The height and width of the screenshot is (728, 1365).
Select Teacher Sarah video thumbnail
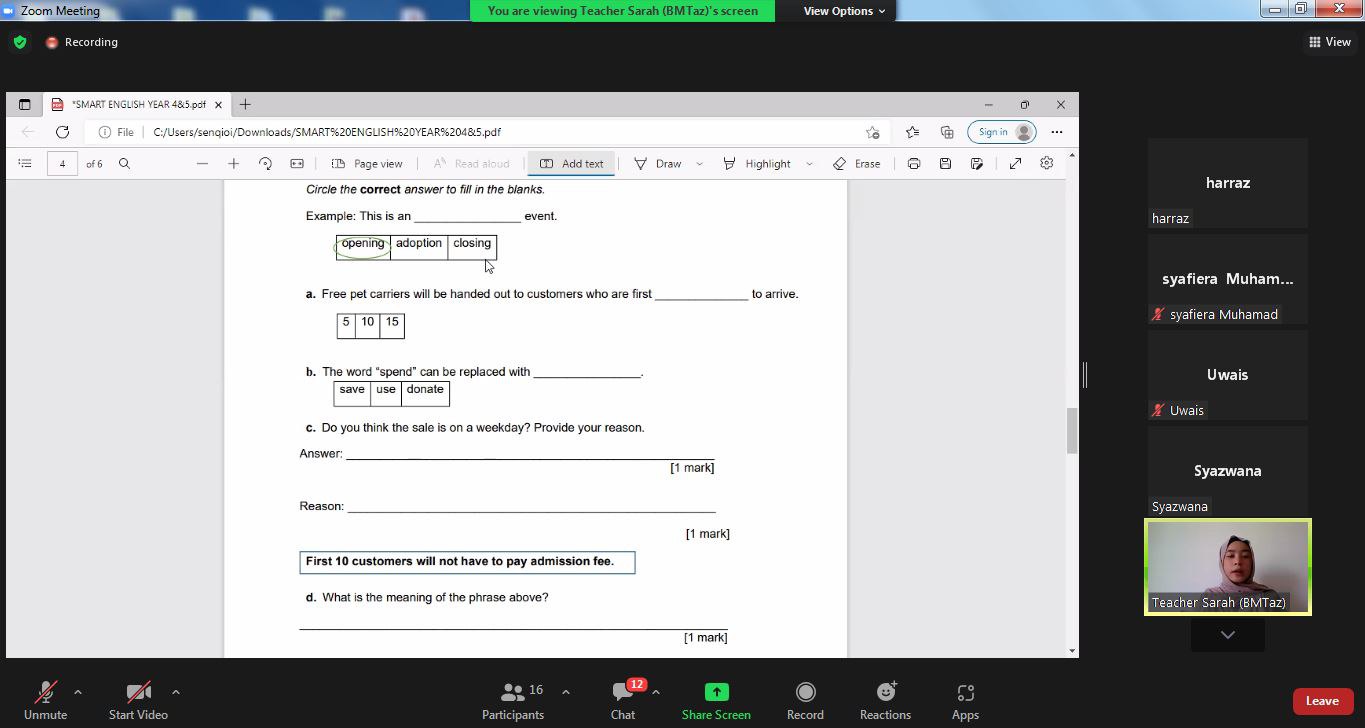point(1228,567)
